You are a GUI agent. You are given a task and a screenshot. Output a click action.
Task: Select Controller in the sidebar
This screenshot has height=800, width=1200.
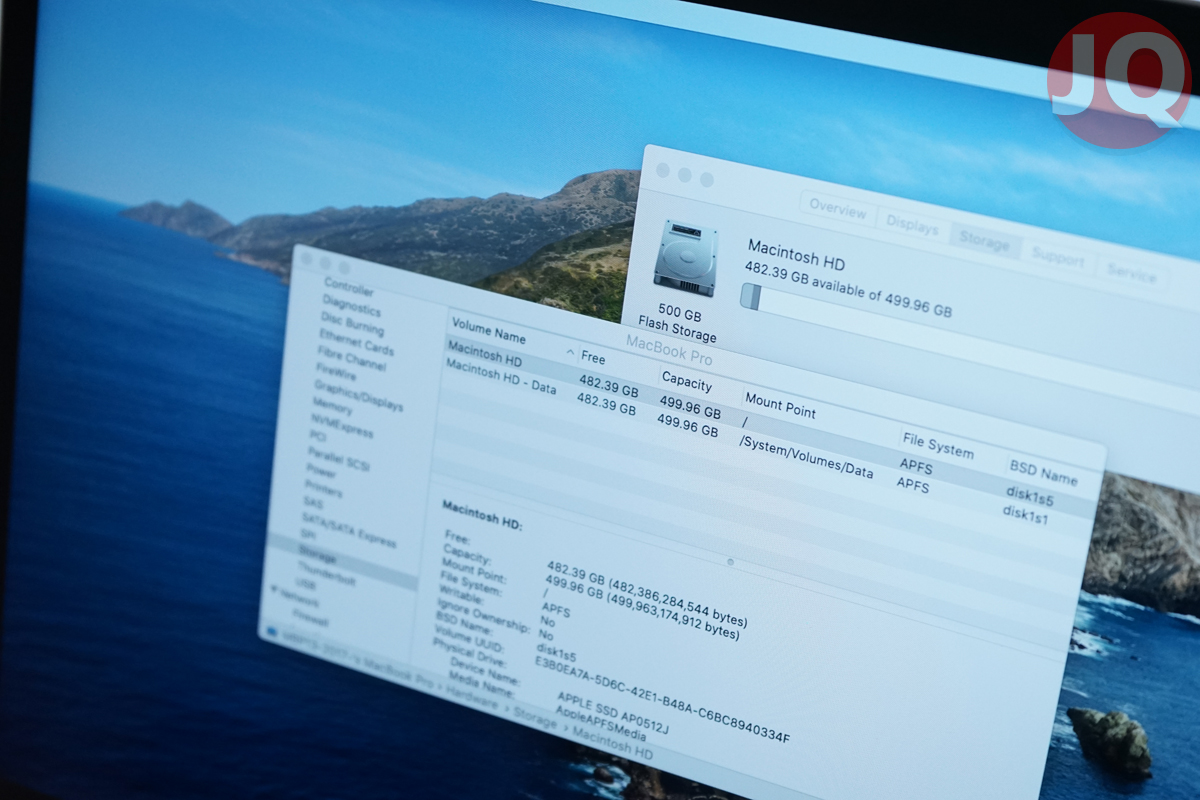click(x=348, y=289)
